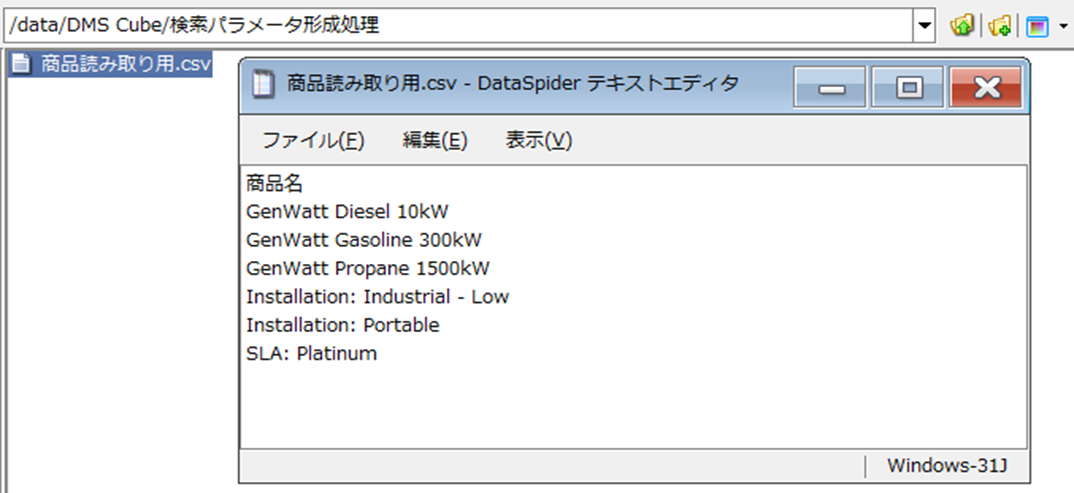Minimize the text editor window
The image size is (1074, 493).
[830, 88]
